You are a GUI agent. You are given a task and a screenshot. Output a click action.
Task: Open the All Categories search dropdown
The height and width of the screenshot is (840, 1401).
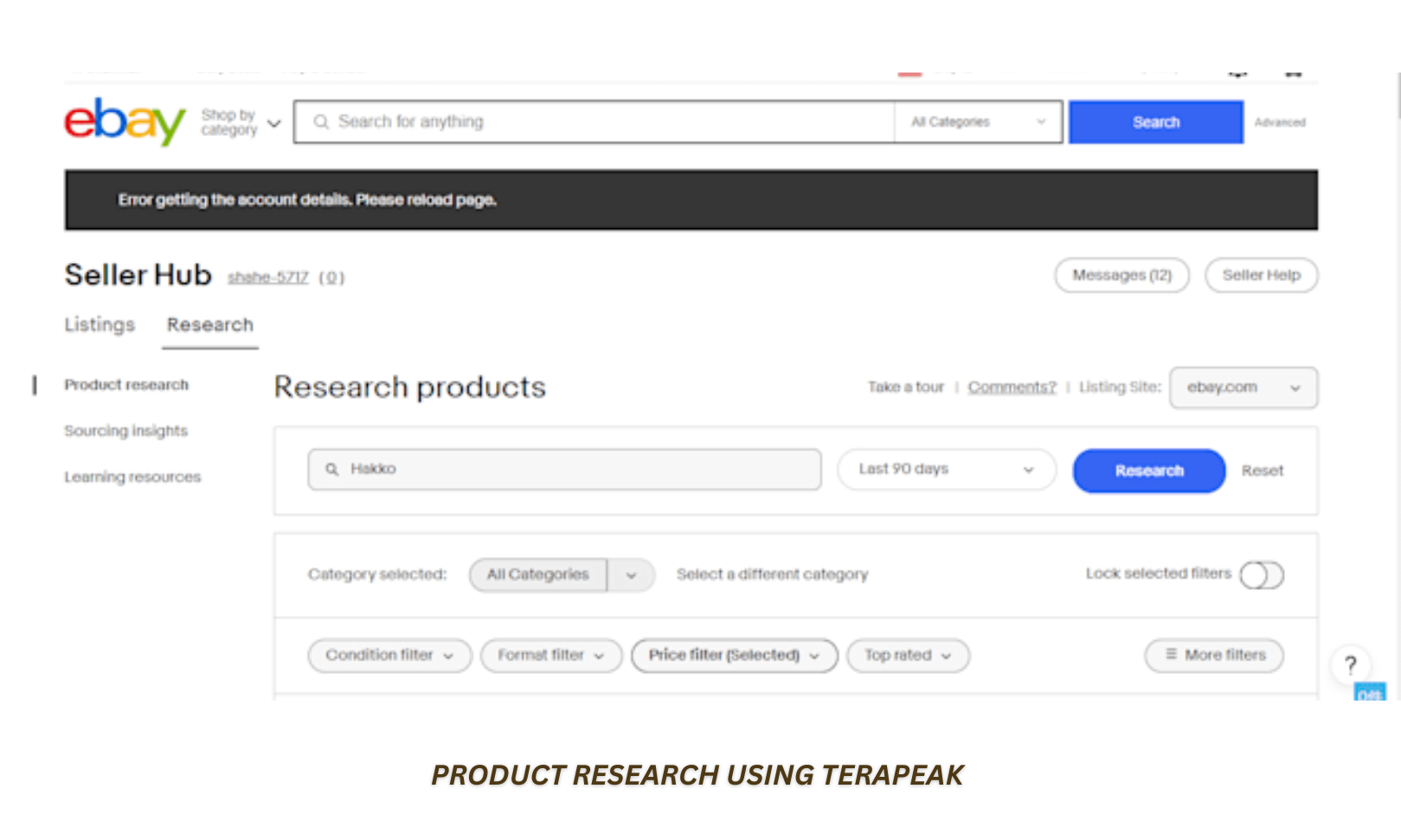click(978, 122)
